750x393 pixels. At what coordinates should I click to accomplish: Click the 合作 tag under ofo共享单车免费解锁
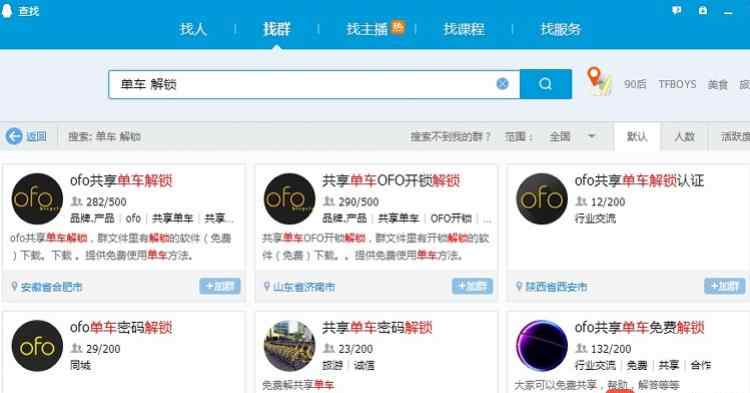click(701, 366)
